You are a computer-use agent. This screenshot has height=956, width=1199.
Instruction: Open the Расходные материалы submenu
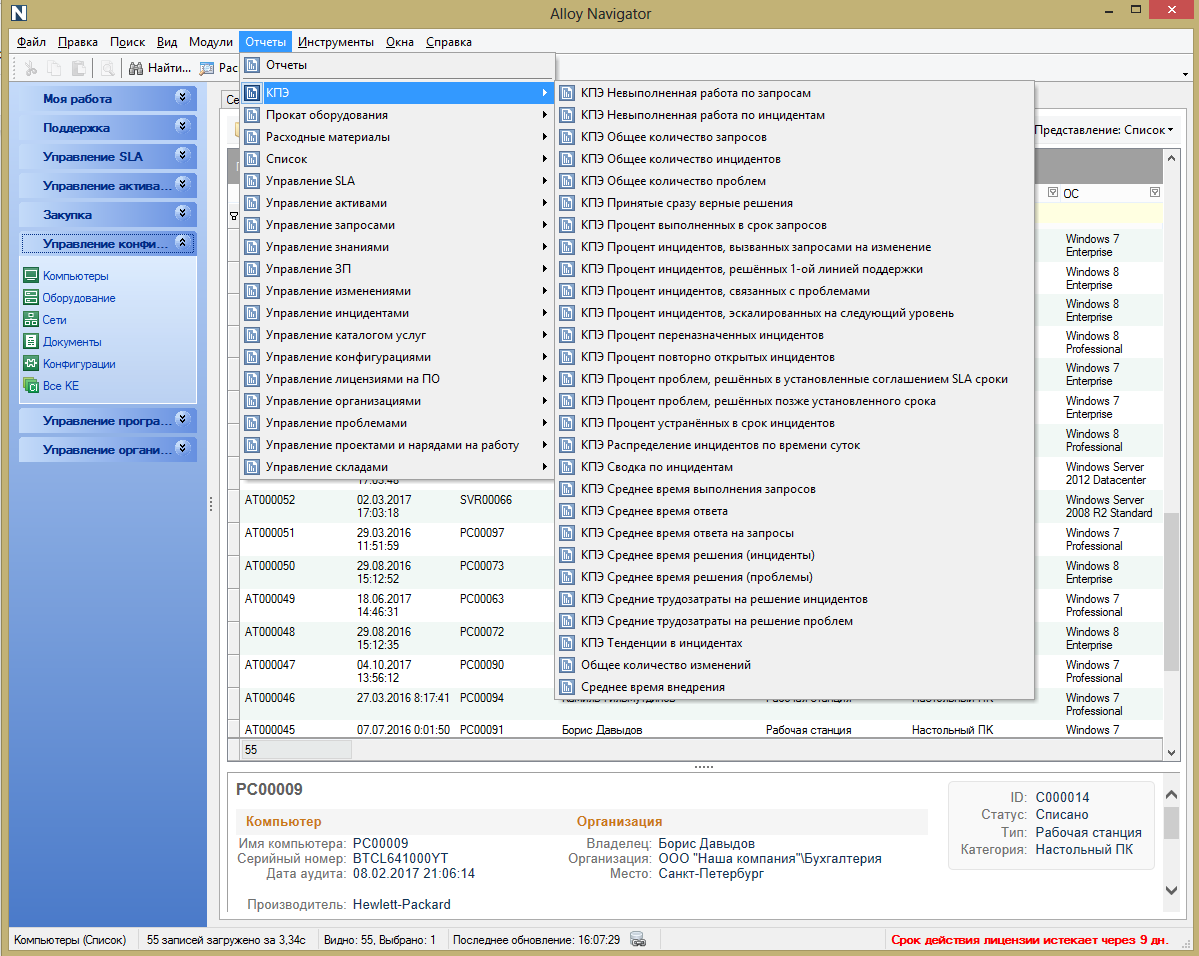click(398, 137)
